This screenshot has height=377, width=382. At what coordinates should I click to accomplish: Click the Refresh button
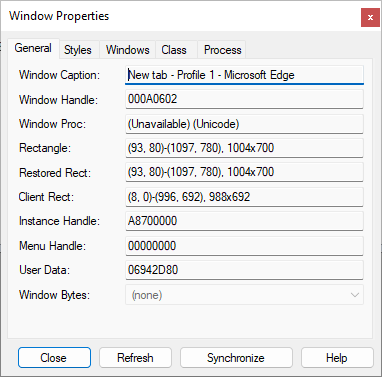[x=135, y=358]
